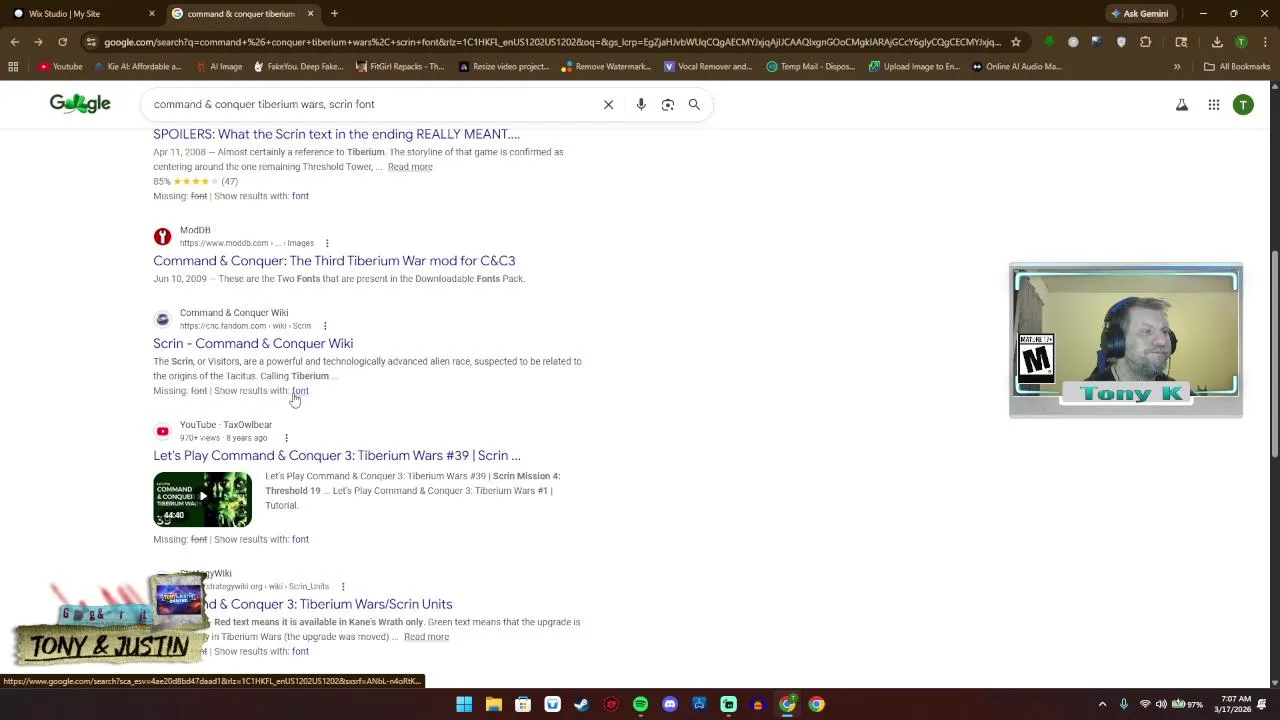Open Online AI Audio bookmark
This screenshot has height=720, width=1280.
(1016, 67)
